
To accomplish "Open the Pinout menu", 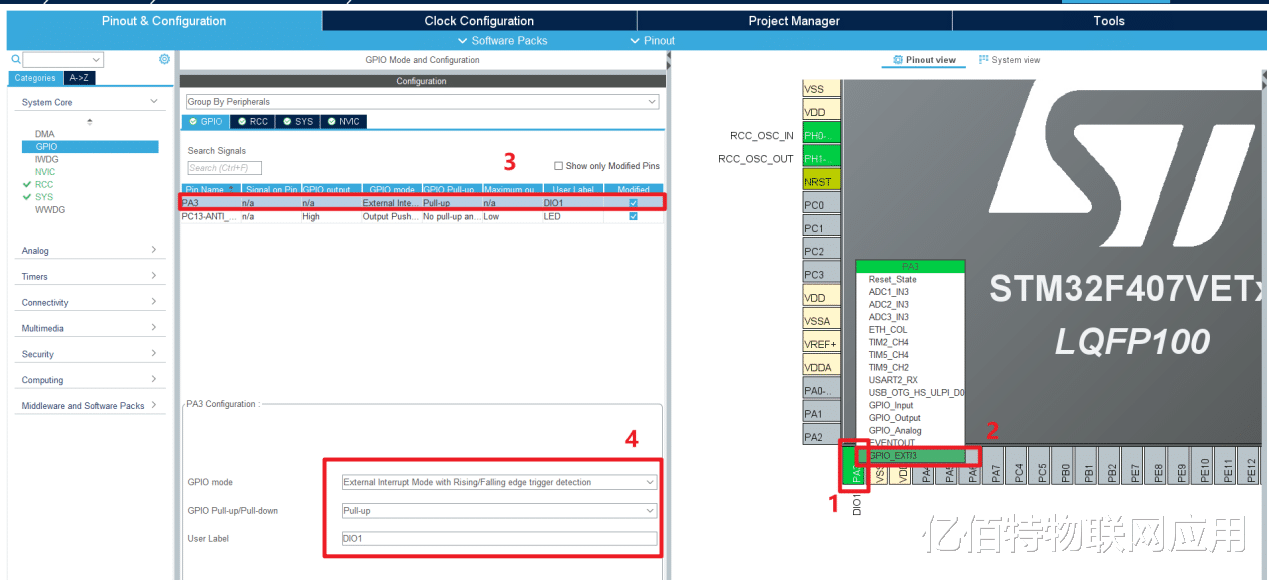I will [653, 41].
